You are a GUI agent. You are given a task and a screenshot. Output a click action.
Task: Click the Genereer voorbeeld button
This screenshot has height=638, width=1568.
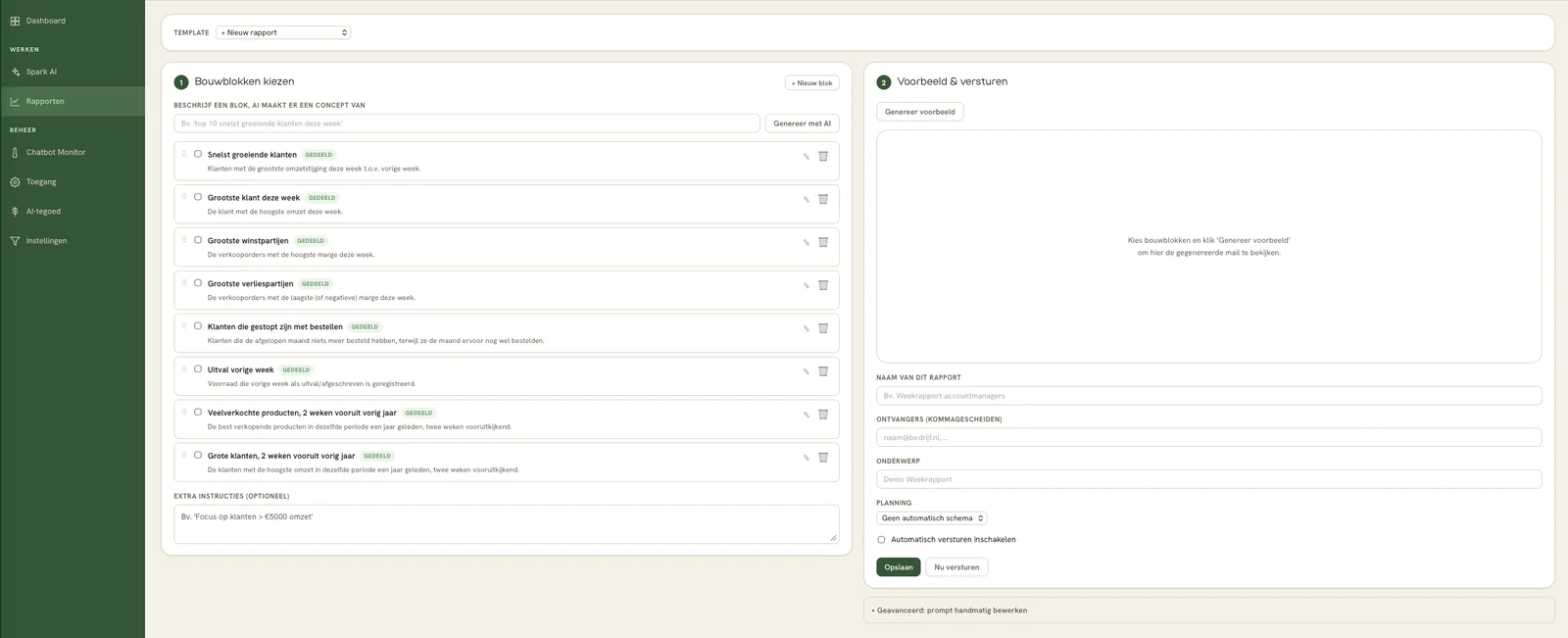tap(919, 112)
